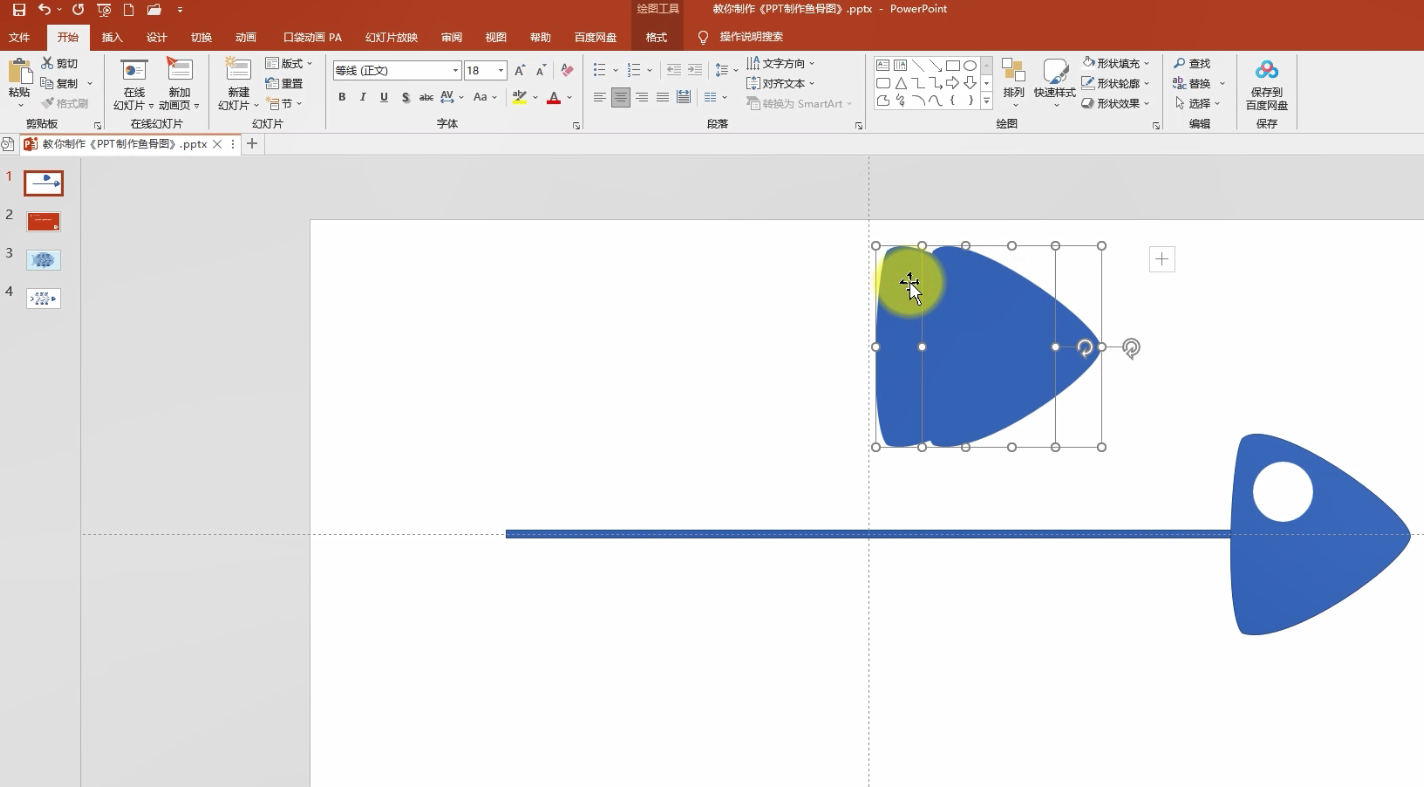The image size is (1424, 787).
Task: Select slide 3 thumbnail
Action: point(44,260)
